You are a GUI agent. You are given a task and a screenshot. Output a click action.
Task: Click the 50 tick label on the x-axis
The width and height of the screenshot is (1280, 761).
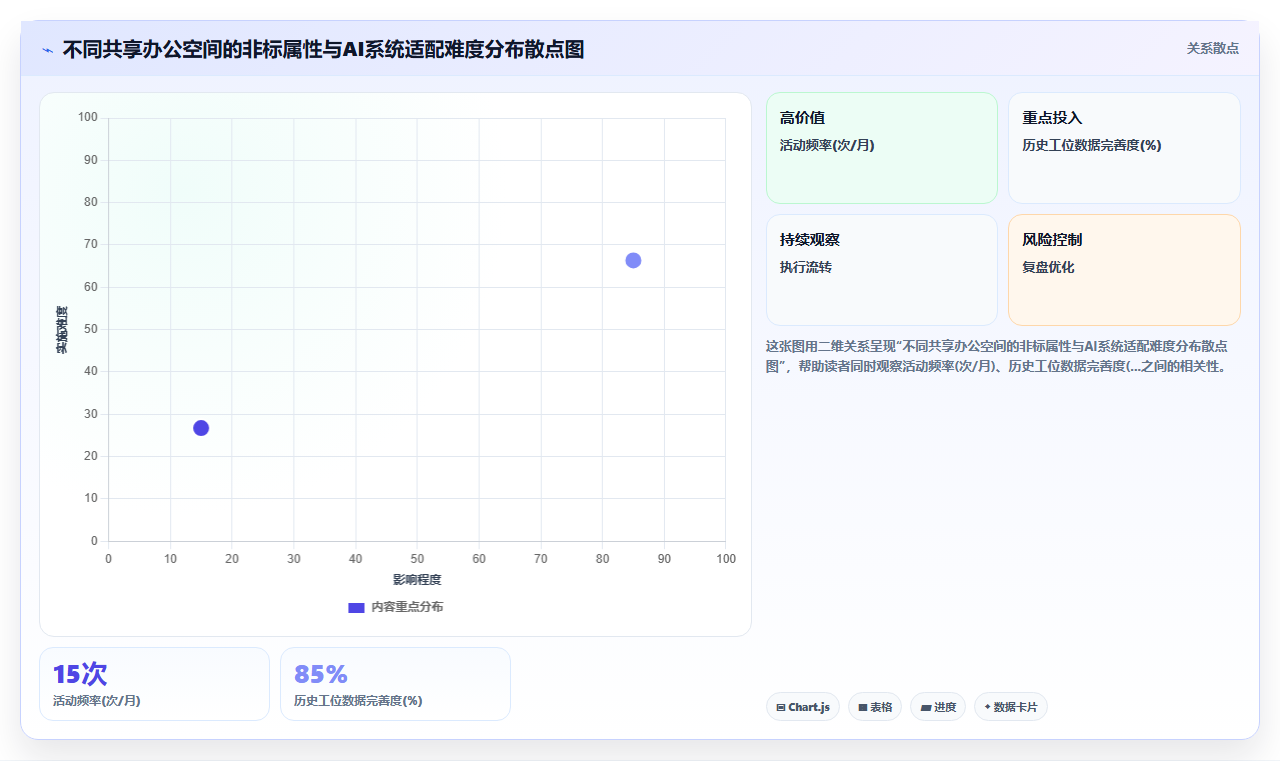click(417, 558)
